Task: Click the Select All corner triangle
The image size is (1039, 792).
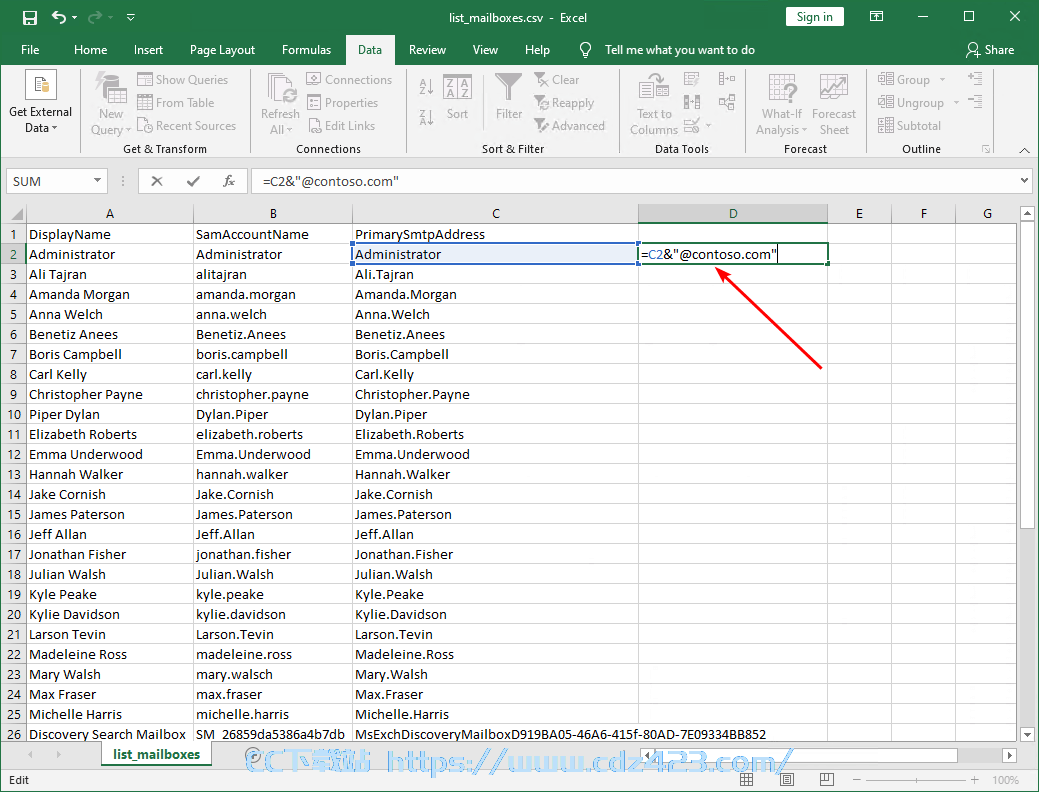Action: [x=16, y=213]
